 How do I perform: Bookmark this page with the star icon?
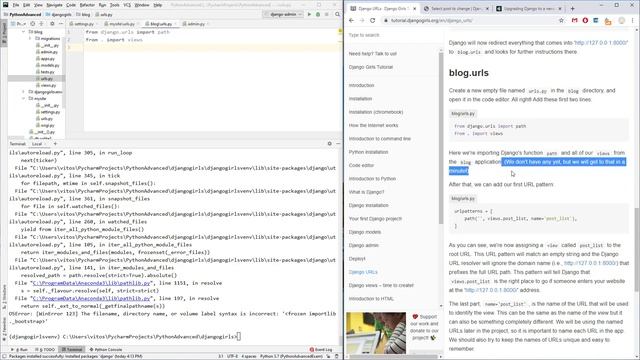point(561,20)
